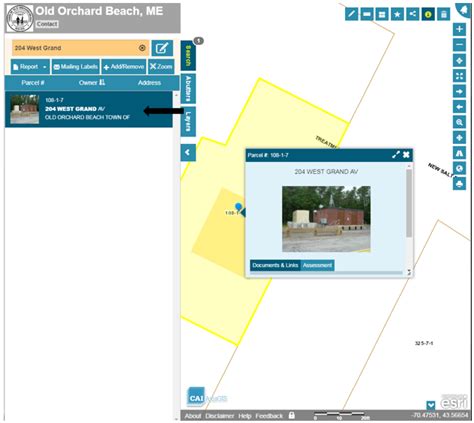
Task: Open bookmarks star tool
Action: coord(397,14)
